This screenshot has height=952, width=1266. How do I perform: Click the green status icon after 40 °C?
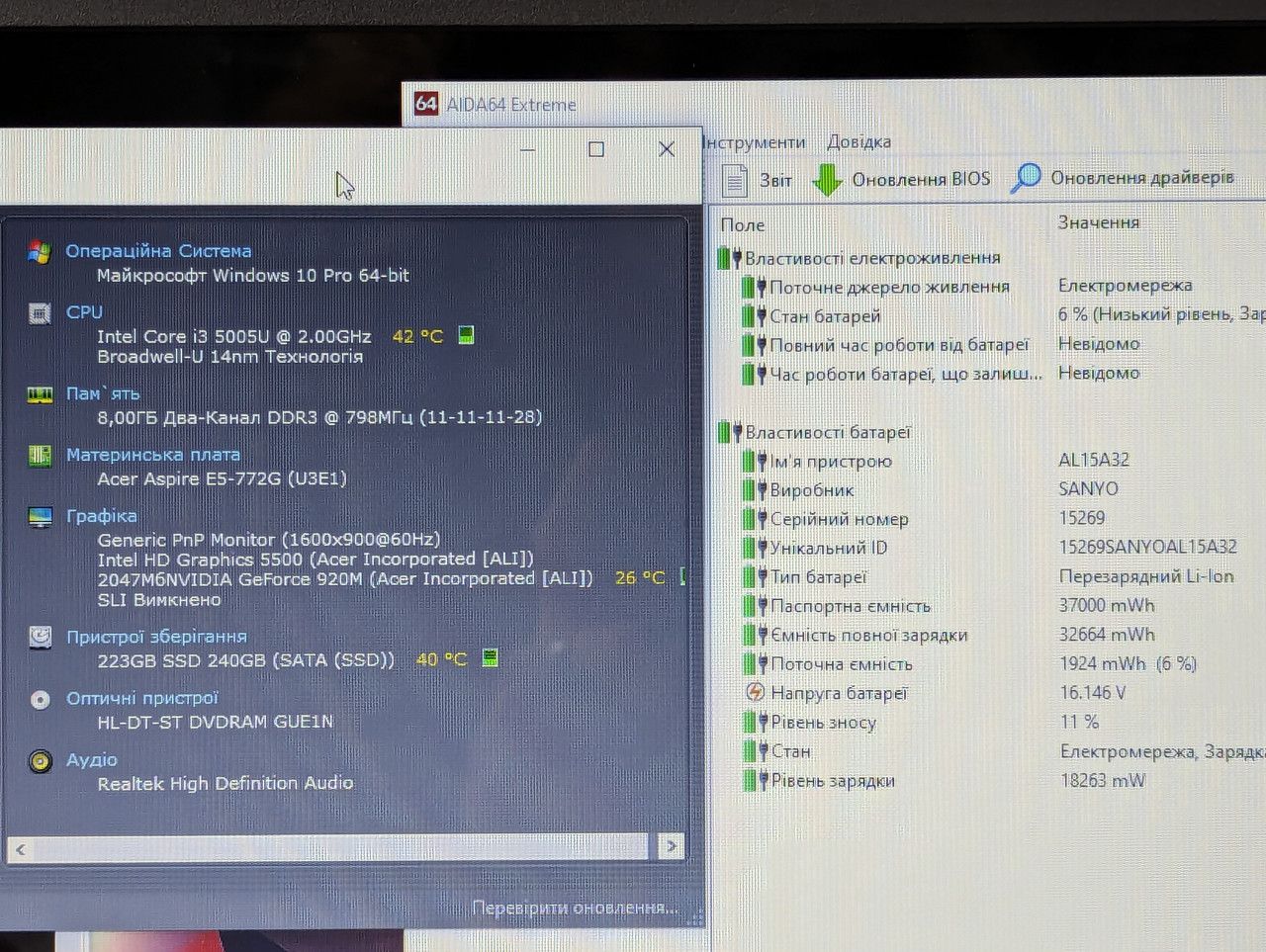pyautogui.click(x=490, y=657)
